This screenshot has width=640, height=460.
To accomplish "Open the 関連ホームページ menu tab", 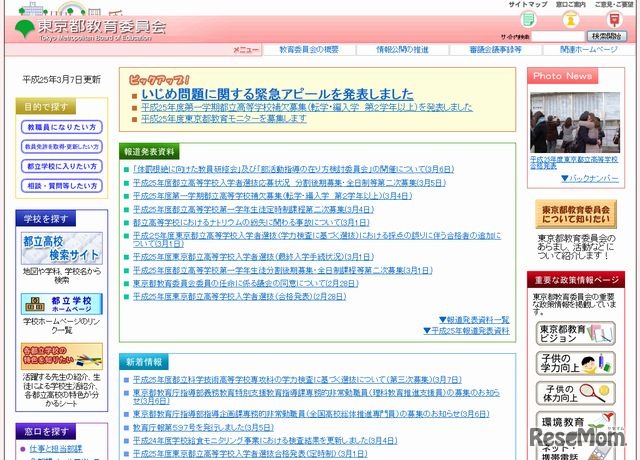I will point(589,50).
